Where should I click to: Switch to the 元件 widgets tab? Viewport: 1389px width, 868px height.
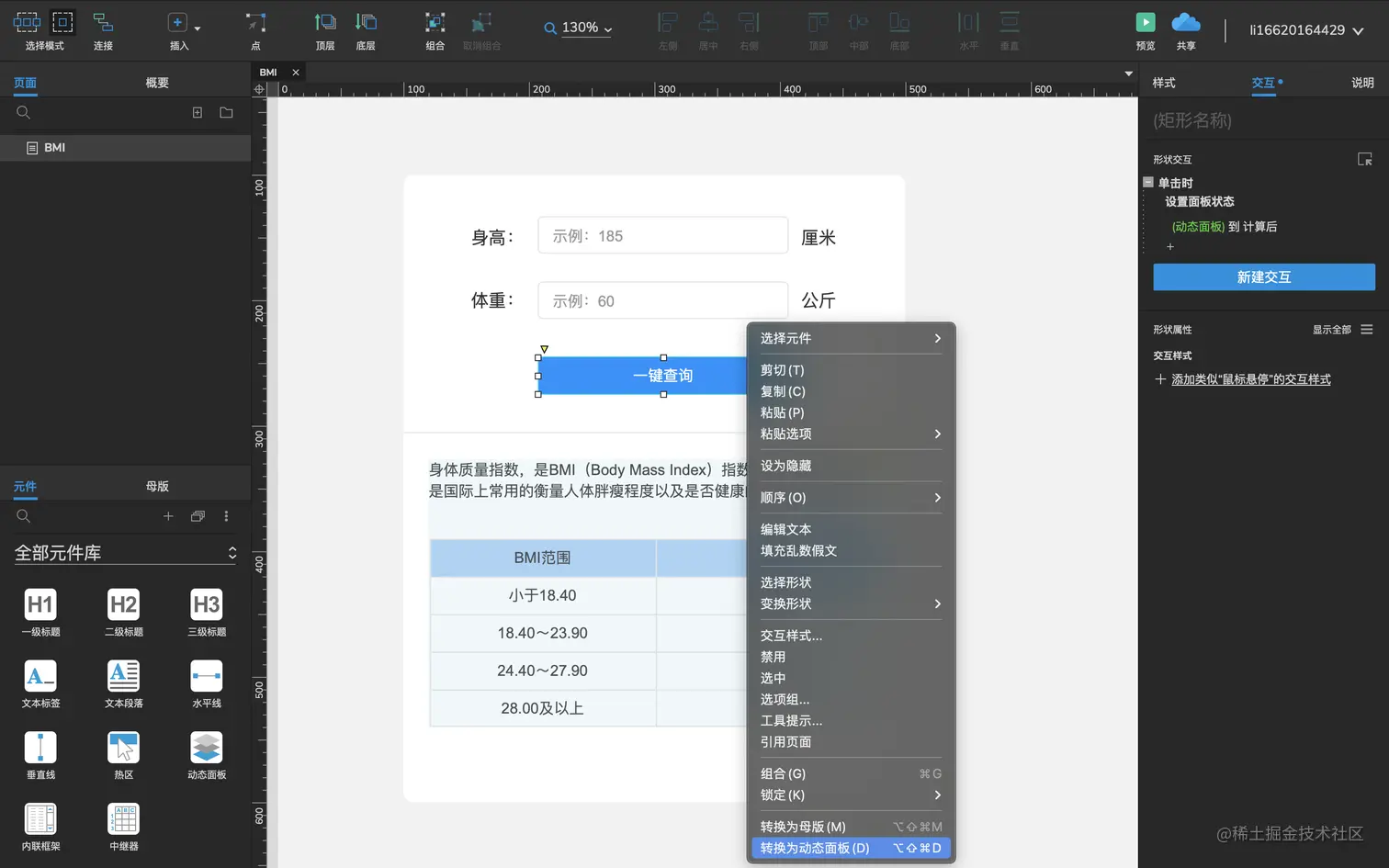(25, 486)
